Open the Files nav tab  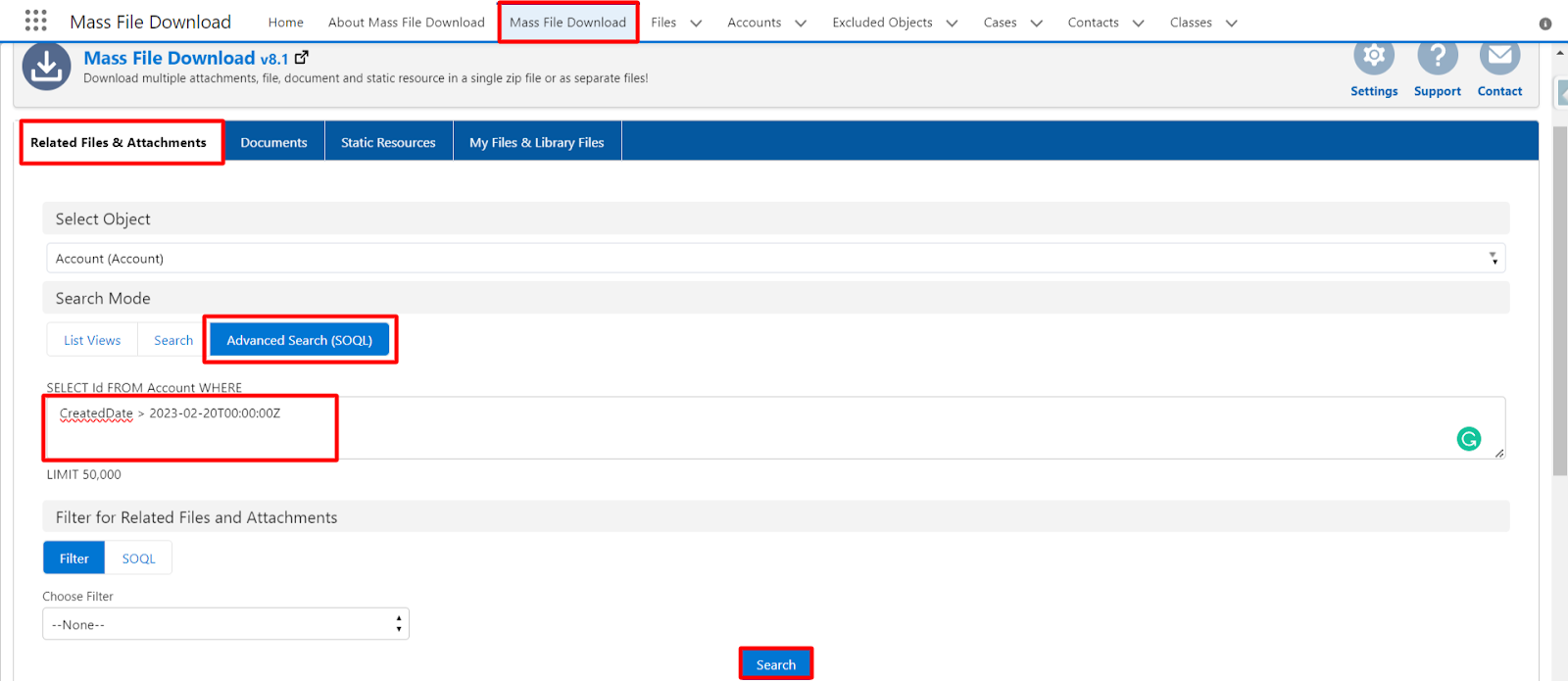pos(663,23)
